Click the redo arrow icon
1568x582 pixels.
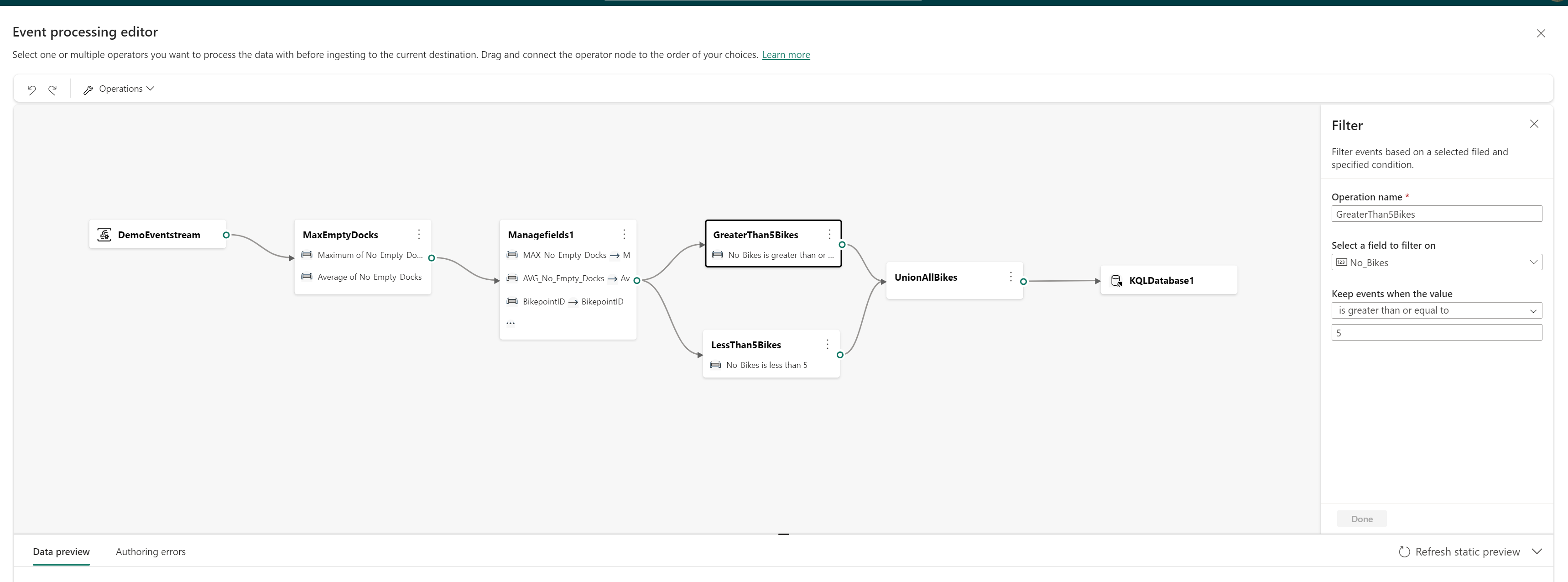(53, 89)
